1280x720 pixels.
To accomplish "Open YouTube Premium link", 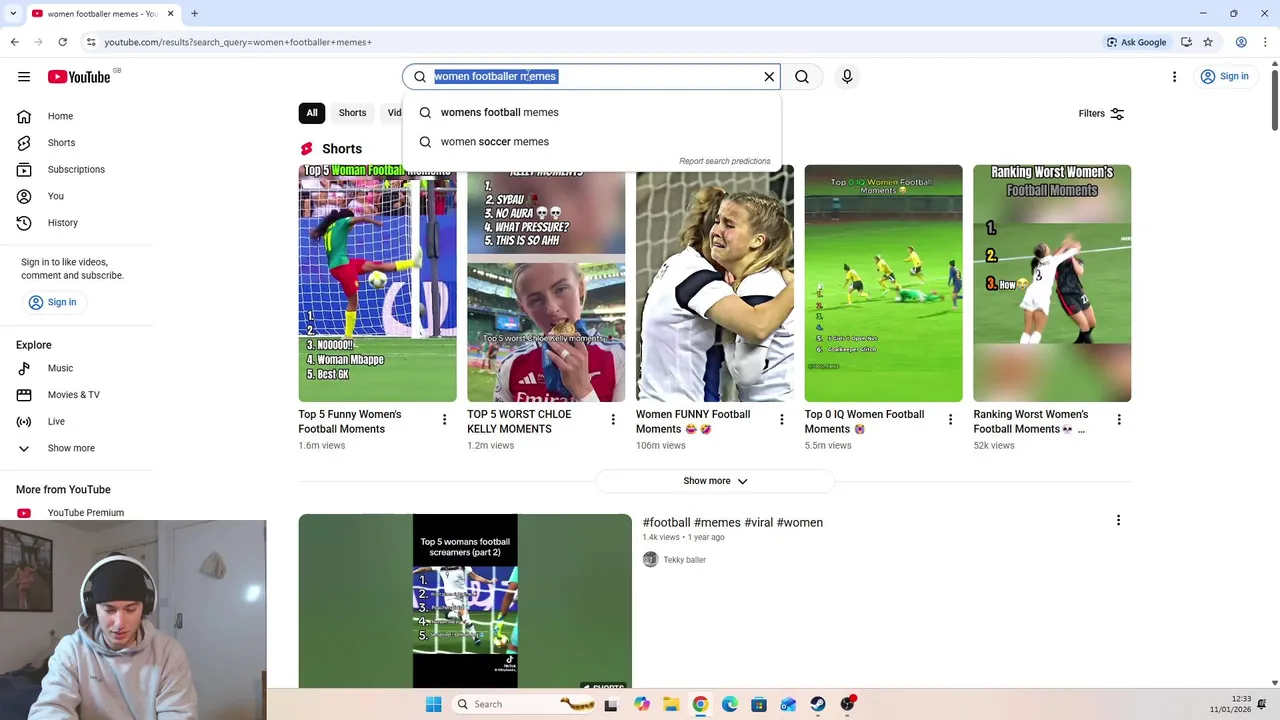I will [x=85, y=513].
